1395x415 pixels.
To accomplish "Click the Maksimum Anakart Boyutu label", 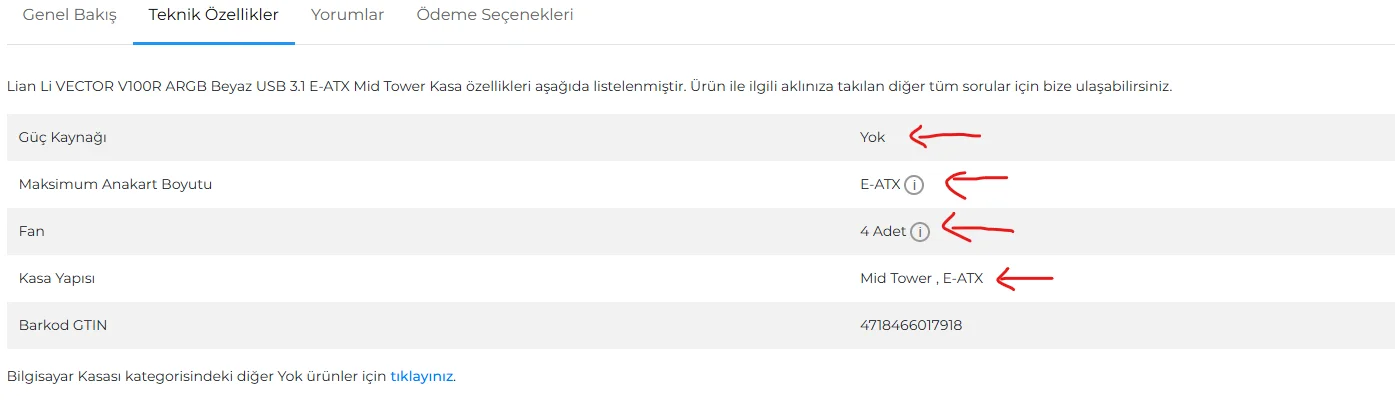I will pos(115,184).
